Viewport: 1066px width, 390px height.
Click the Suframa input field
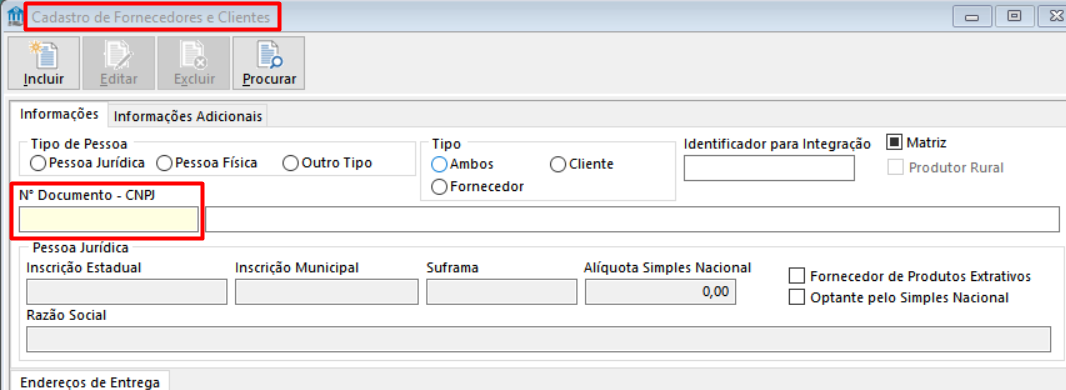502,292
